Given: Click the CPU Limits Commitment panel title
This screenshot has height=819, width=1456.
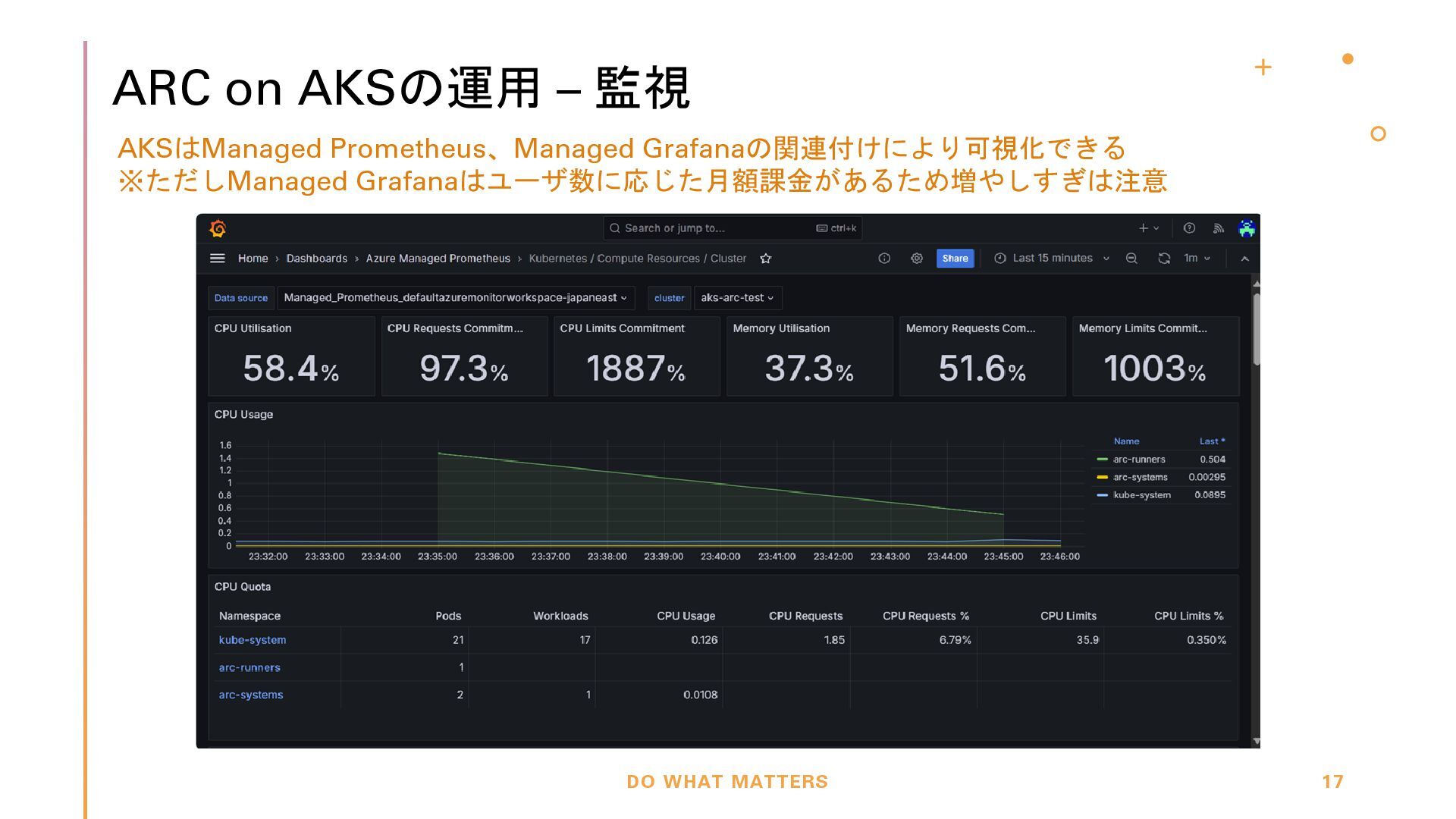Looking at the screenshot, I should click(622, 328).
